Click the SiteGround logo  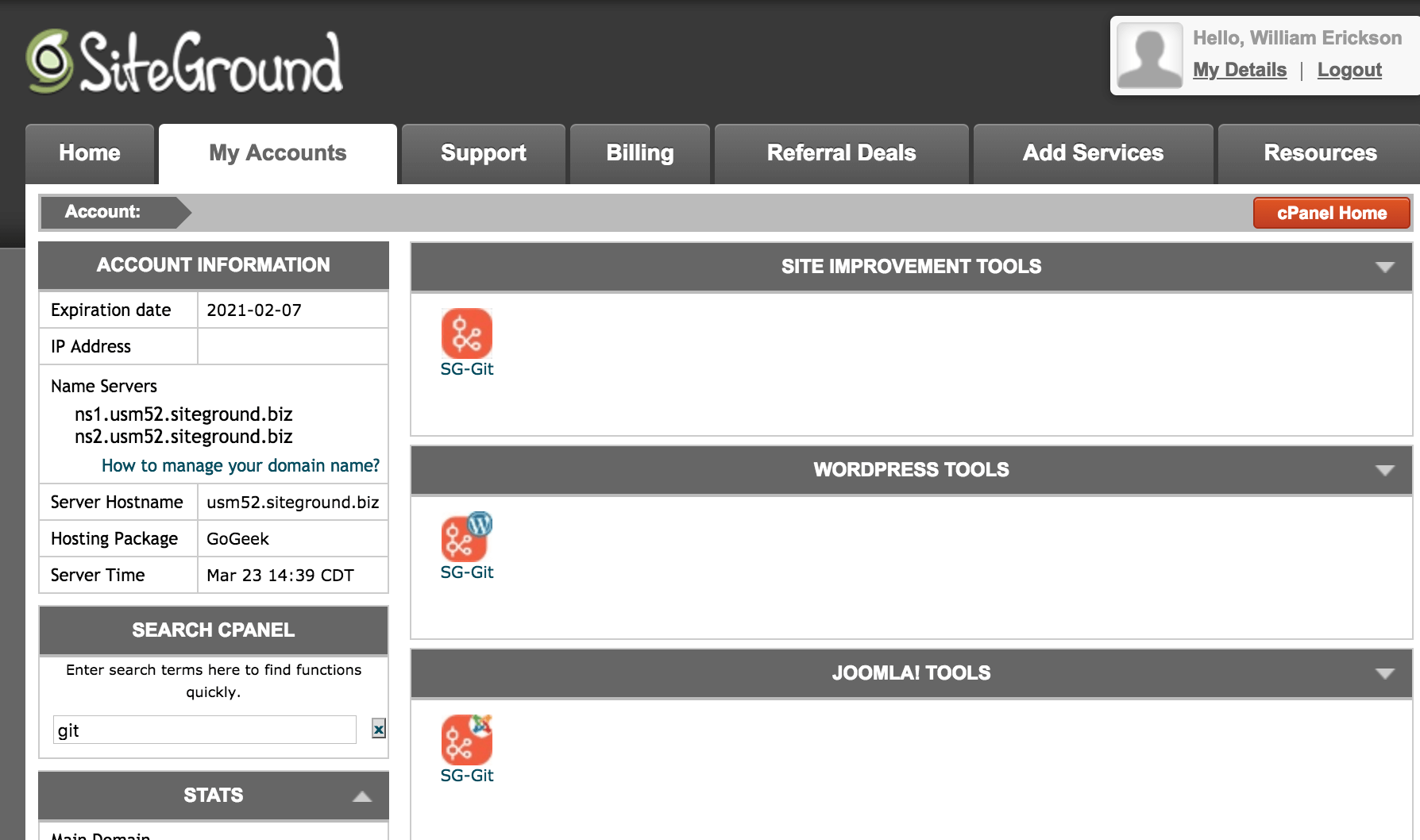(184, 62)
